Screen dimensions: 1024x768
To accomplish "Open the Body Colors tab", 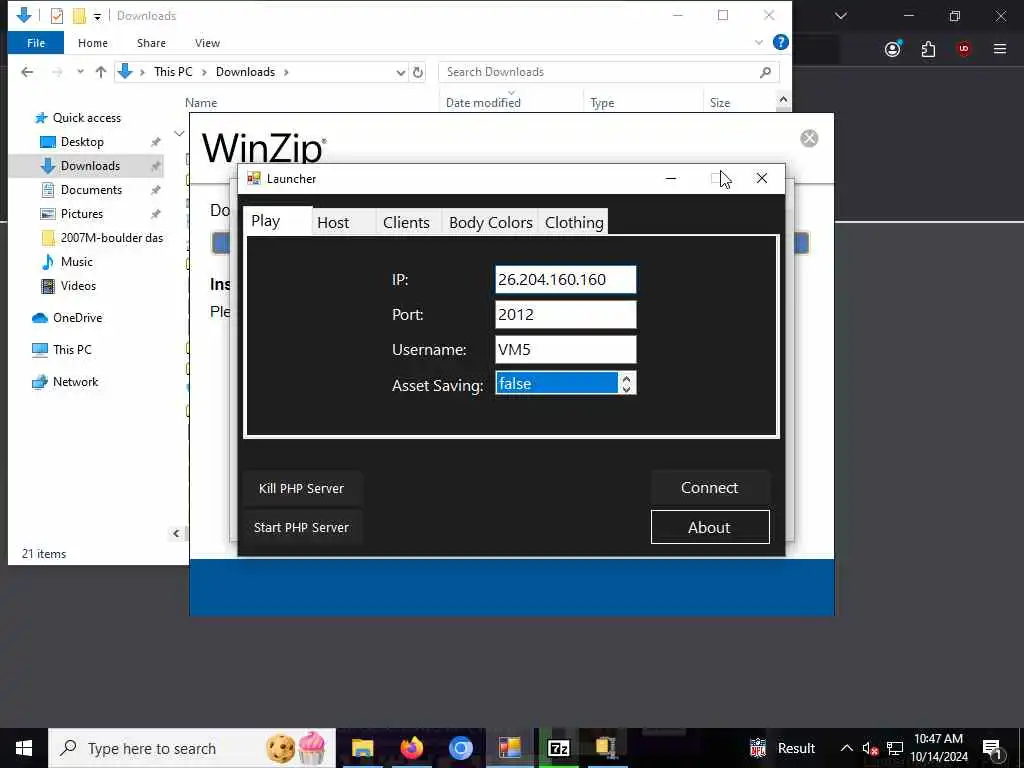I will coord(490,223).
